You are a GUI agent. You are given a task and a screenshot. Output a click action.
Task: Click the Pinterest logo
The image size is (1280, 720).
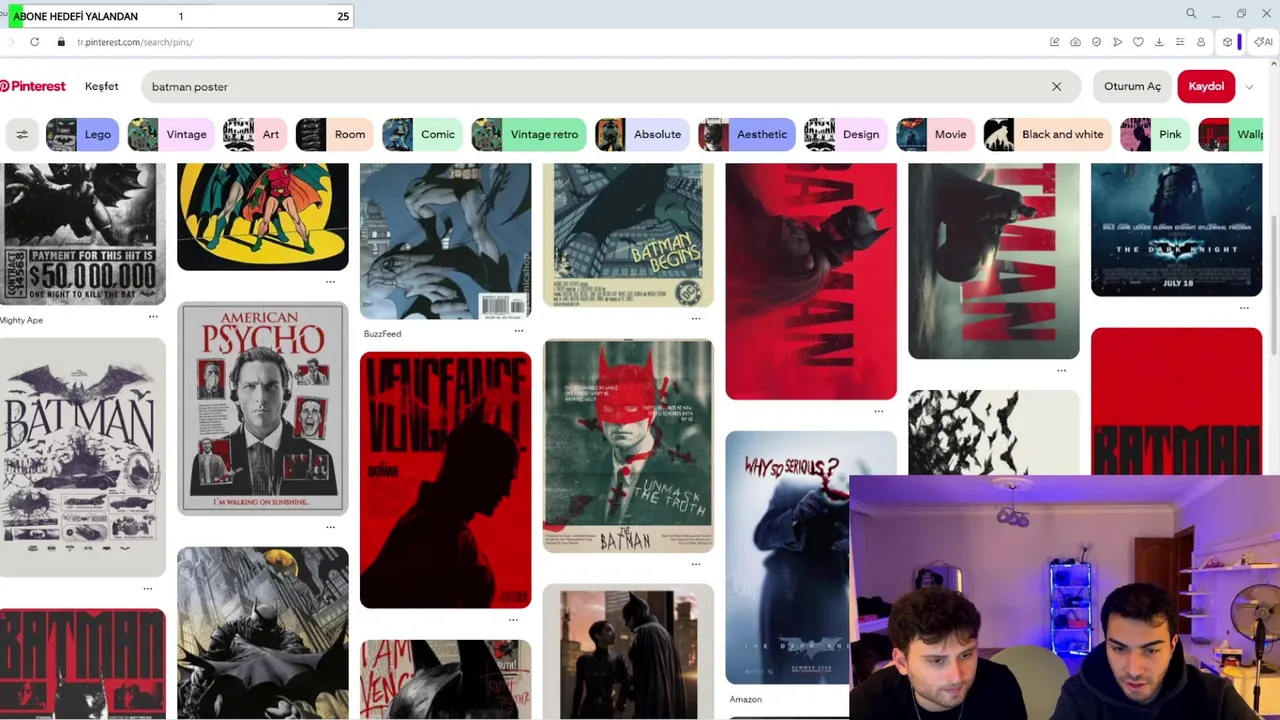(x=33, y=86)
